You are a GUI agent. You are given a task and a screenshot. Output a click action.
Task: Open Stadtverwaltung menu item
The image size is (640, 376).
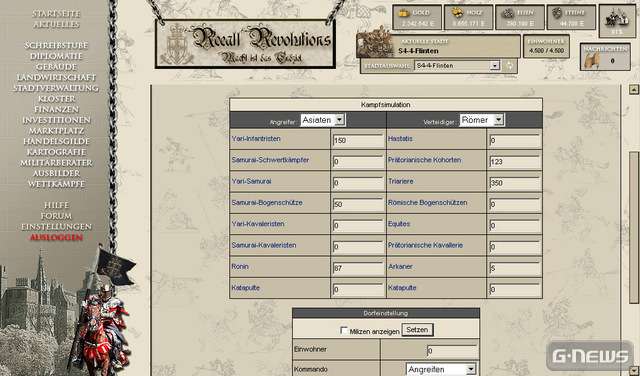pos(56,88)
